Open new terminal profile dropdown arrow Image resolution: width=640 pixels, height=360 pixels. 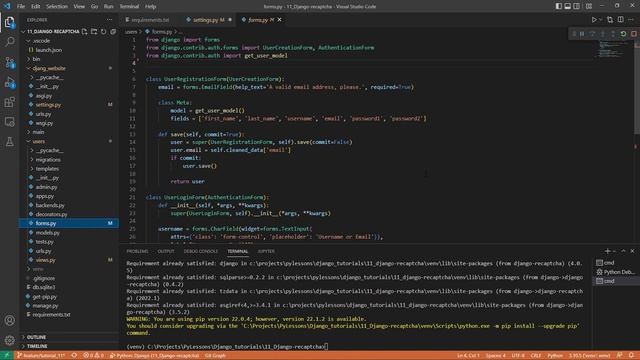(614, 251)
